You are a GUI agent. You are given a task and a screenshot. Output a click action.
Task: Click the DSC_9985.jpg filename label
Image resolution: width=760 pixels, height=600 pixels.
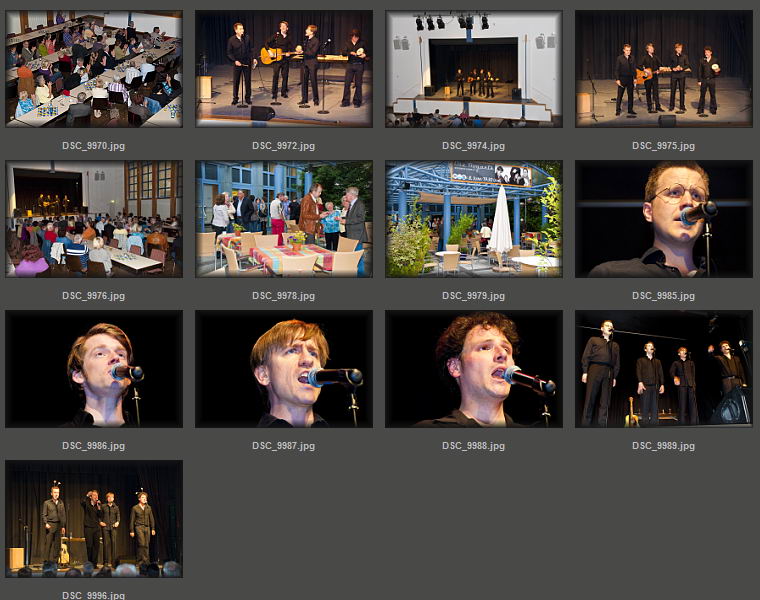[x=663, y=296]
